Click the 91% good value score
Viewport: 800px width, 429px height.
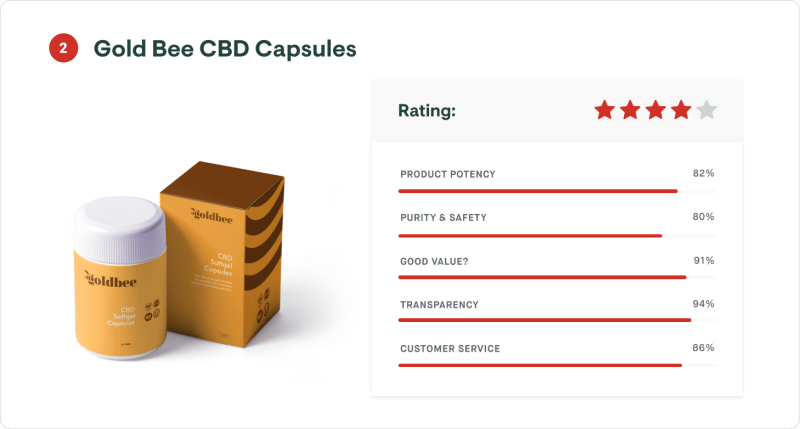click(704, 261)
